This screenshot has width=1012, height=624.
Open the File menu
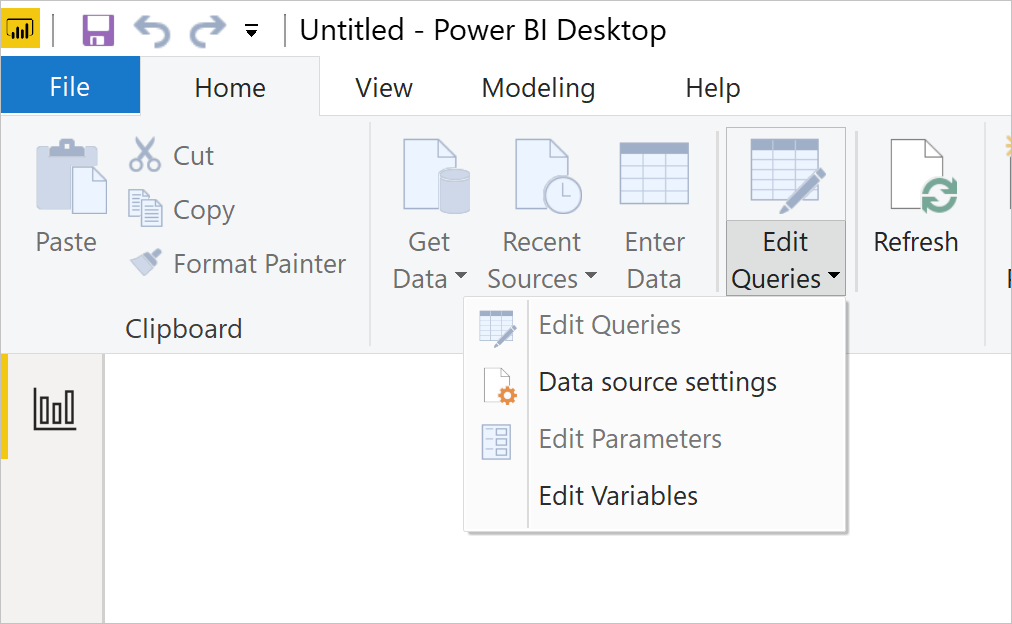(x=70, y=86)
